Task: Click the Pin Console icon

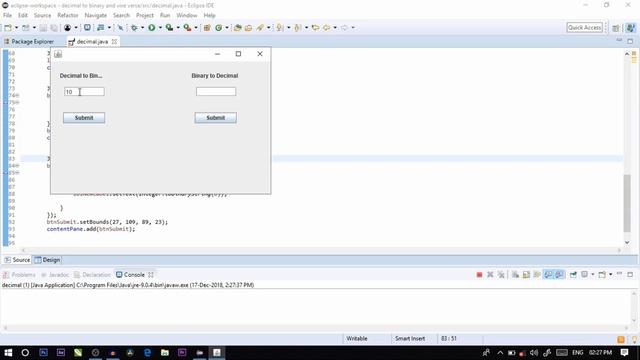Action: click(x=573, y=275)
